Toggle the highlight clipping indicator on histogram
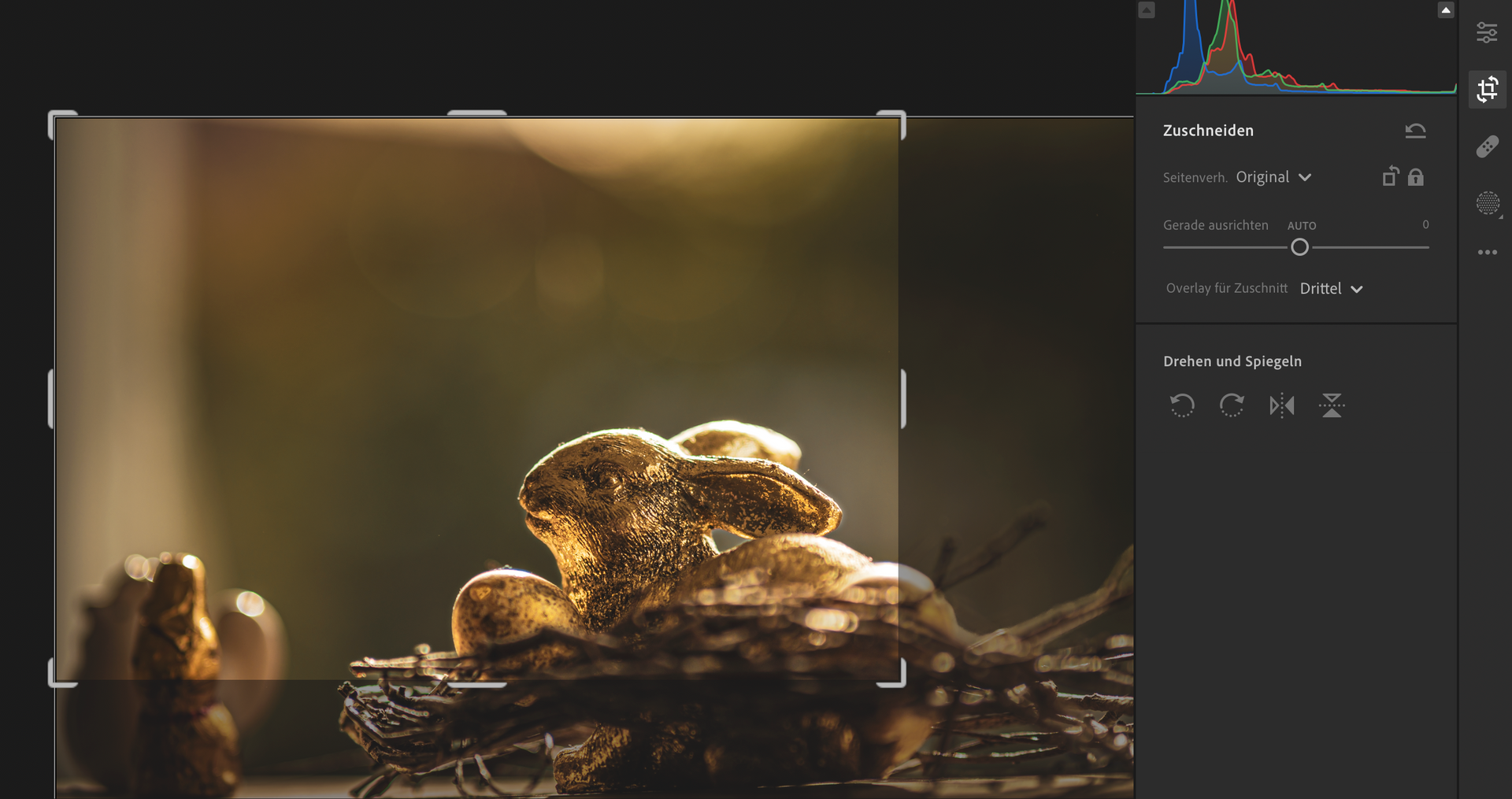The height and width of the screenshot is (799, 1512). point(1446,10)
